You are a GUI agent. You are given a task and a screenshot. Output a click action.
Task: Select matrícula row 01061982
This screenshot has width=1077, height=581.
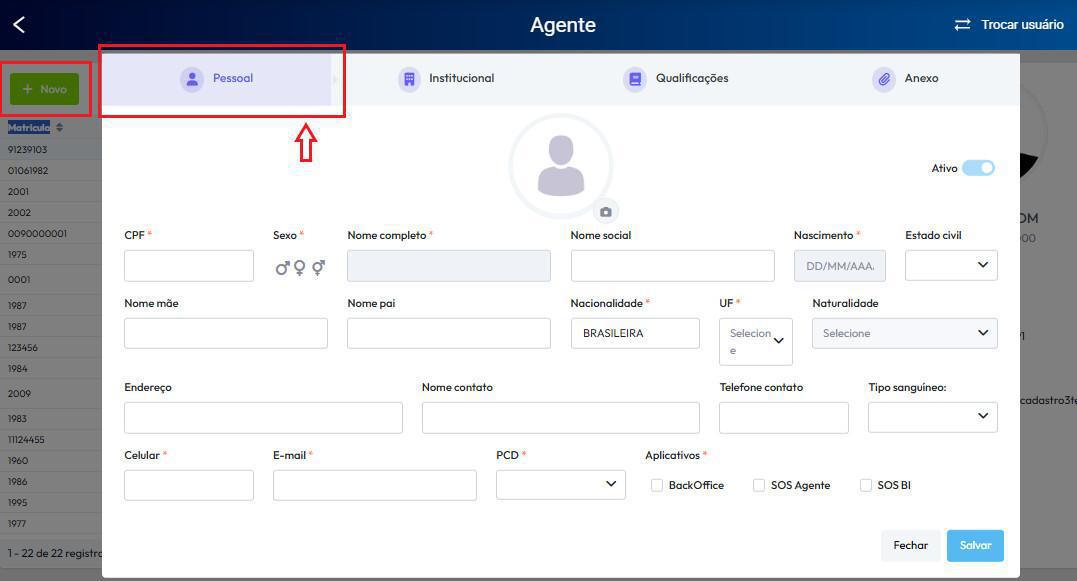pyautogui.click(x=51, y=171)
